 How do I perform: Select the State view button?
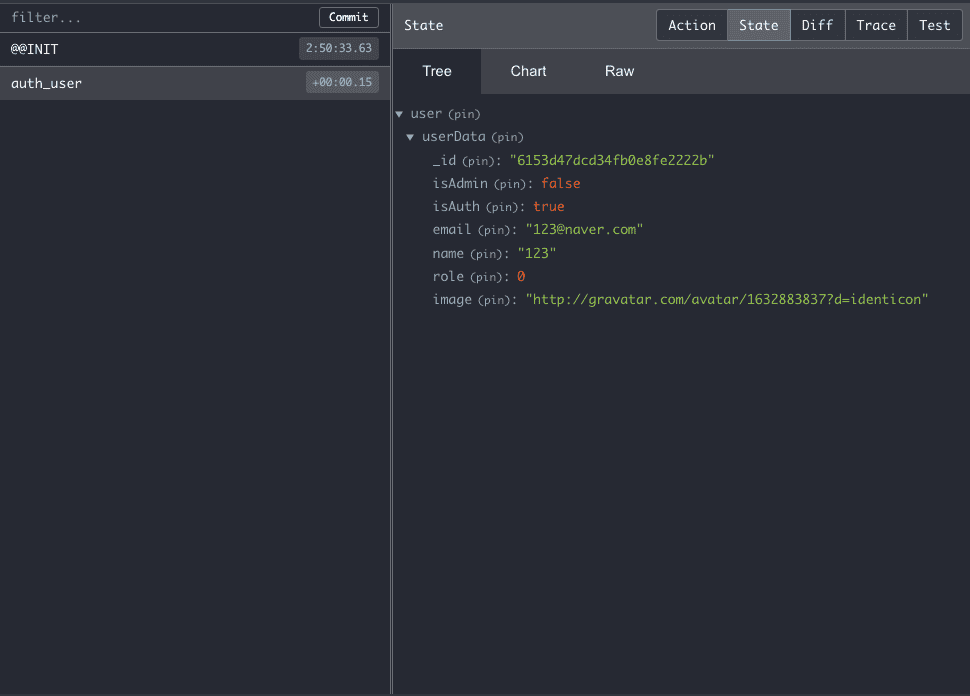tap(758, 25)
